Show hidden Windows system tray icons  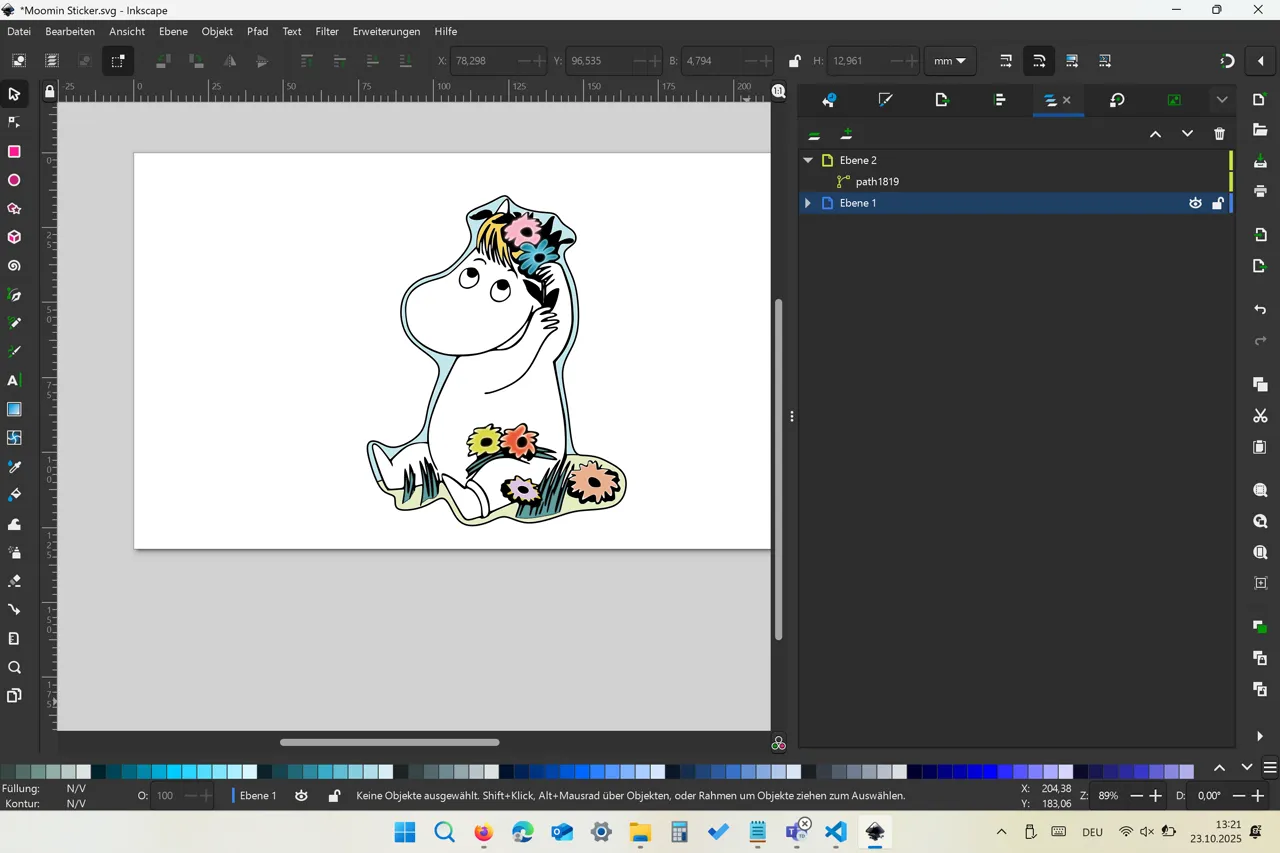pyautogui.click(x=1001, y=832)
